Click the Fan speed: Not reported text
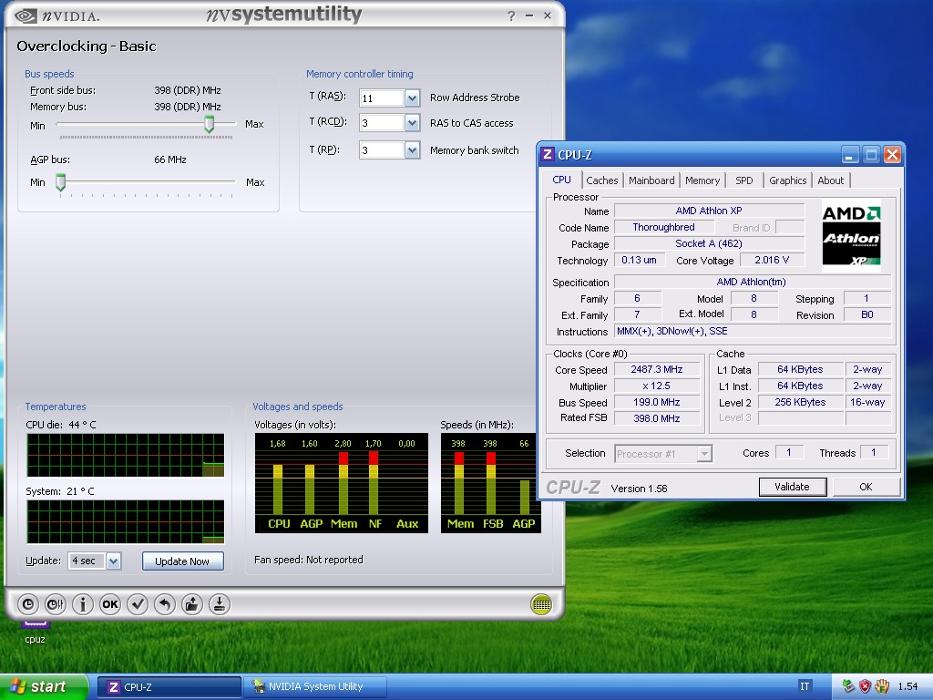Screen dimensions: 933x700 click(x=308, y=560)
